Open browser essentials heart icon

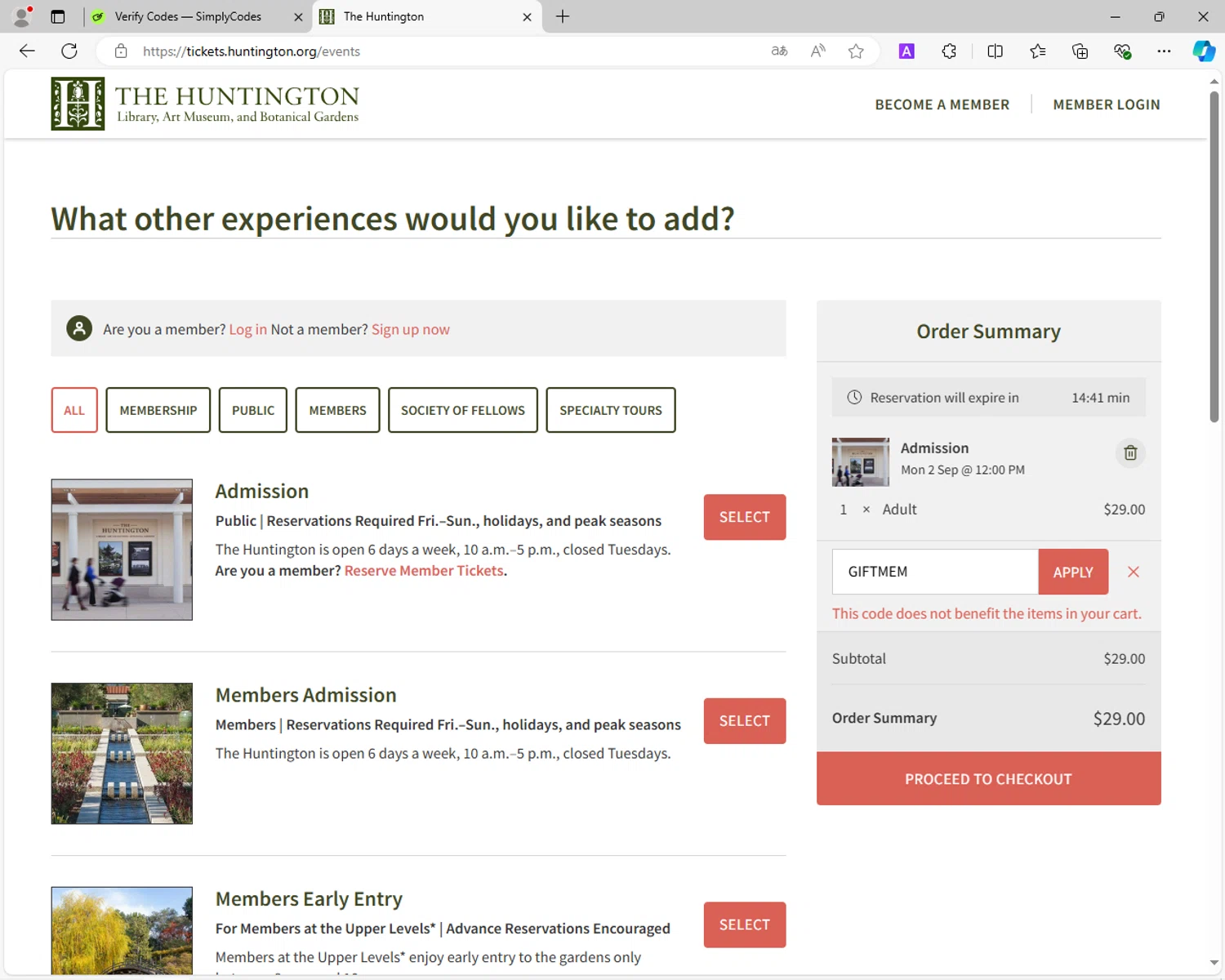[x=1122, y=51]
